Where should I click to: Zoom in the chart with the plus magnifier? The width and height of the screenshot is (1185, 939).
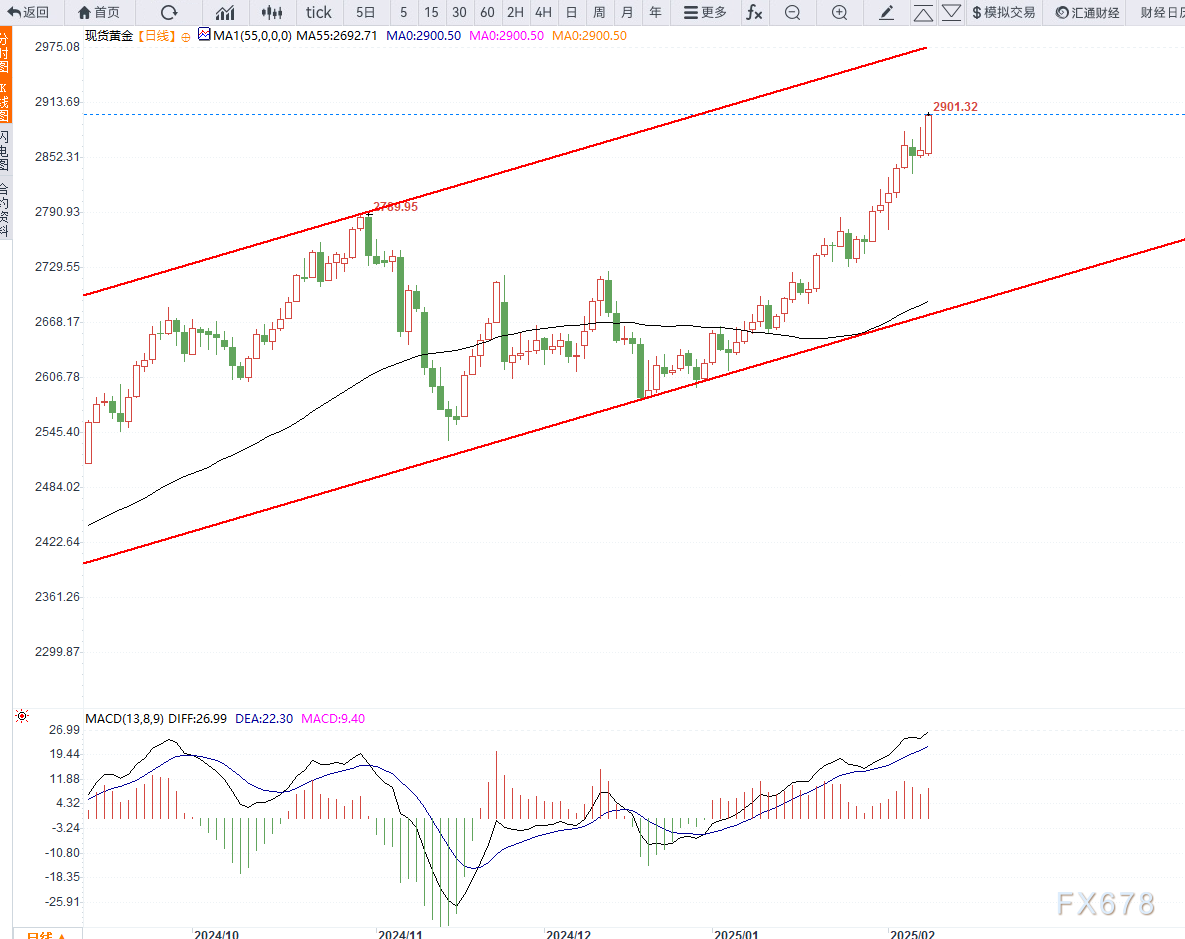click(x=839, y=12)
